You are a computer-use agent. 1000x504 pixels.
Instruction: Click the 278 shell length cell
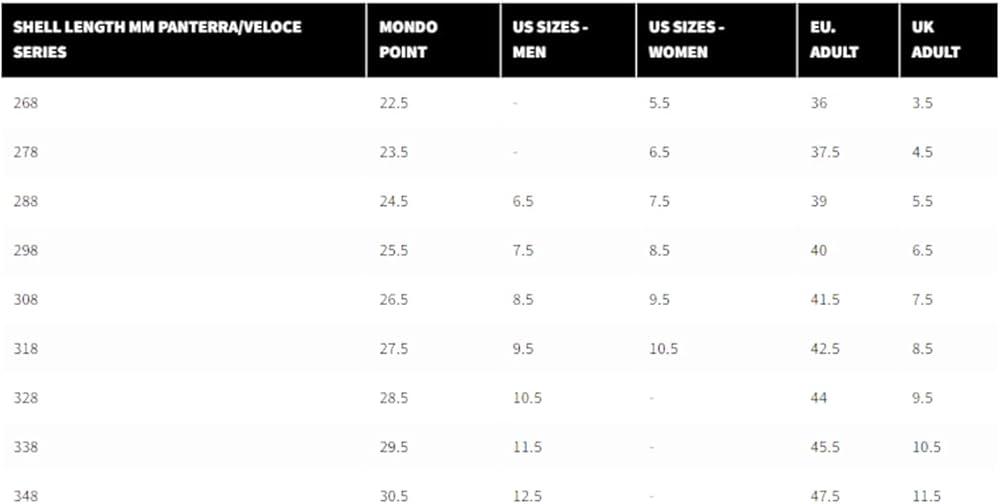(x=26, y=152)
